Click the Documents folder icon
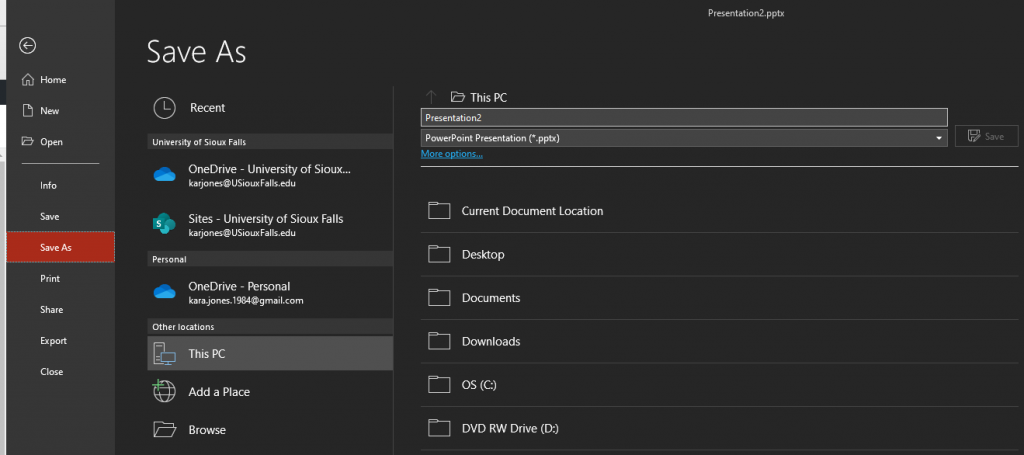 tap(440, 298)
